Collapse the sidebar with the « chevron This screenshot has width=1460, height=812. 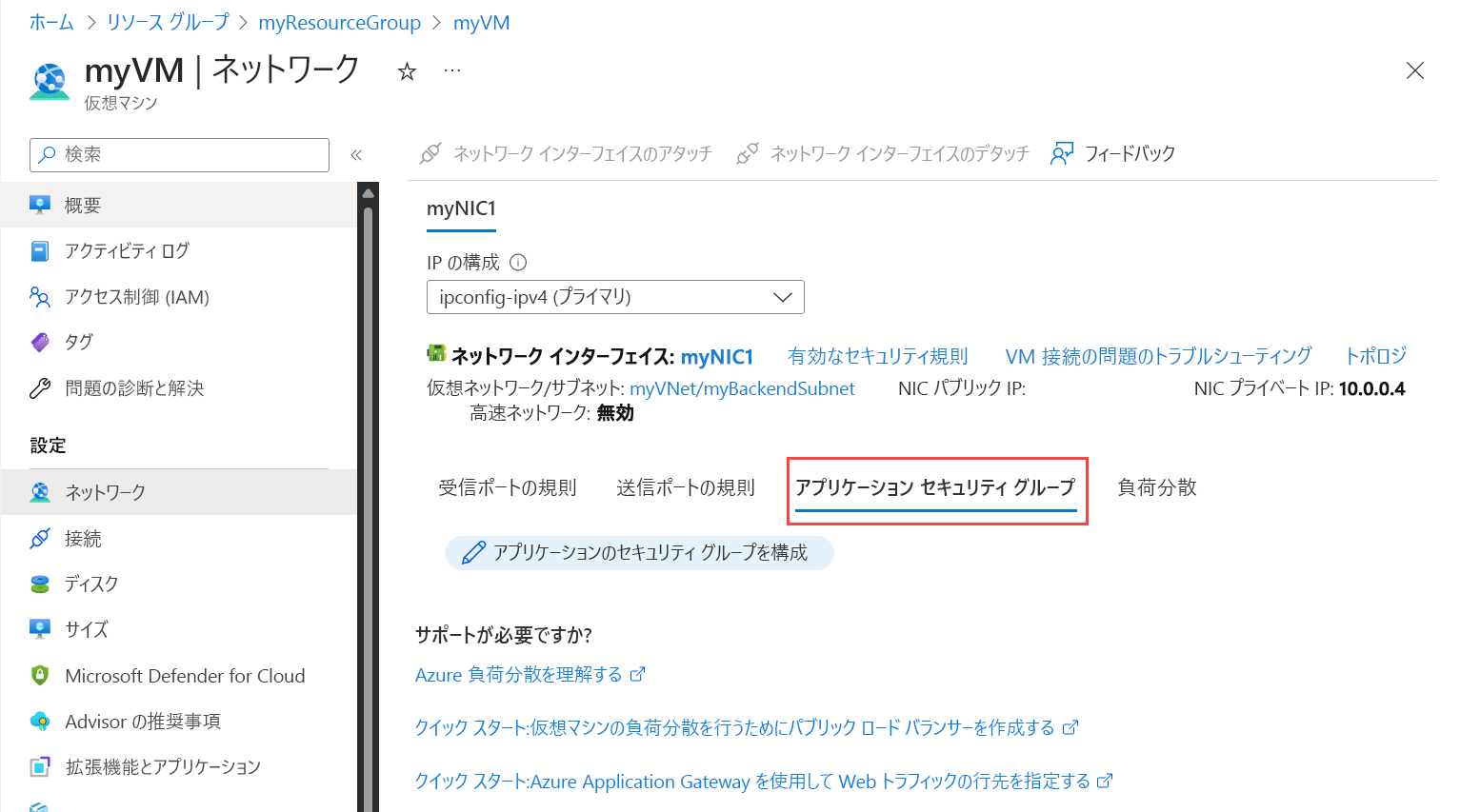[356, 153]
